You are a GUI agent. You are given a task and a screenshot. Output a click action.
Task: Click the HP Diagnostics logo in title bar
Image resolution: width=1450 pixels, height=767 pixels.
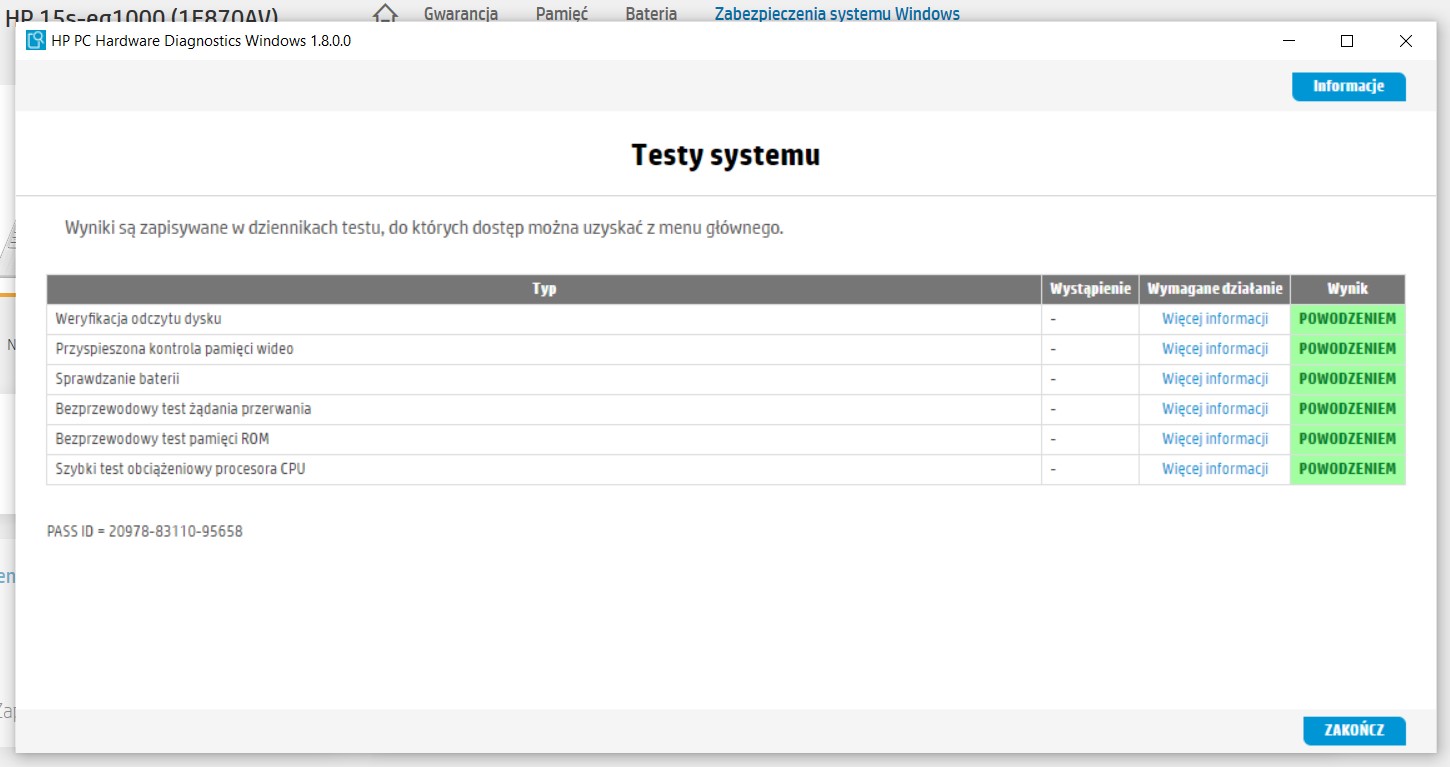(36, 41)
